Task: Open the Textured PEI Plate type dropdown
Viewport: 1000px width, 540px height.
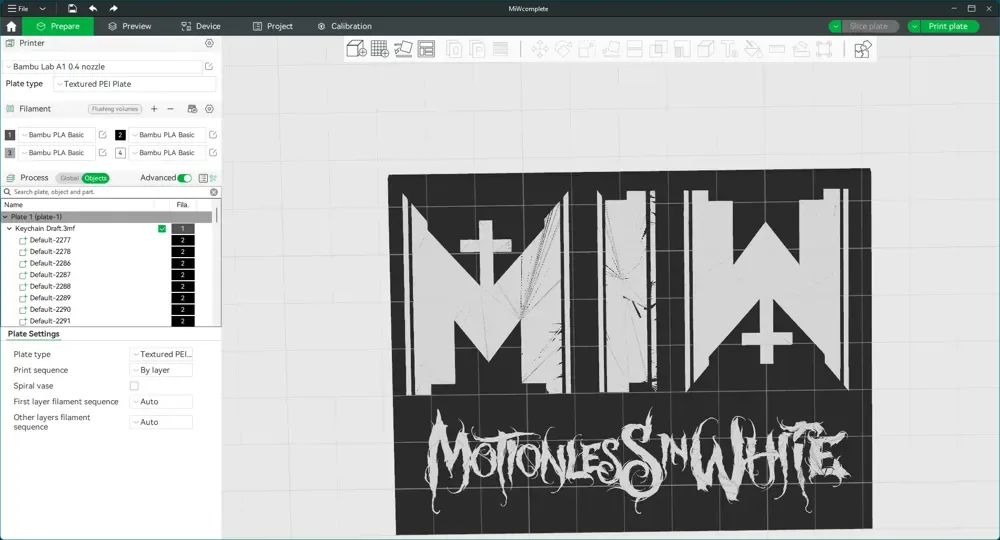Action: coord(135,84)
